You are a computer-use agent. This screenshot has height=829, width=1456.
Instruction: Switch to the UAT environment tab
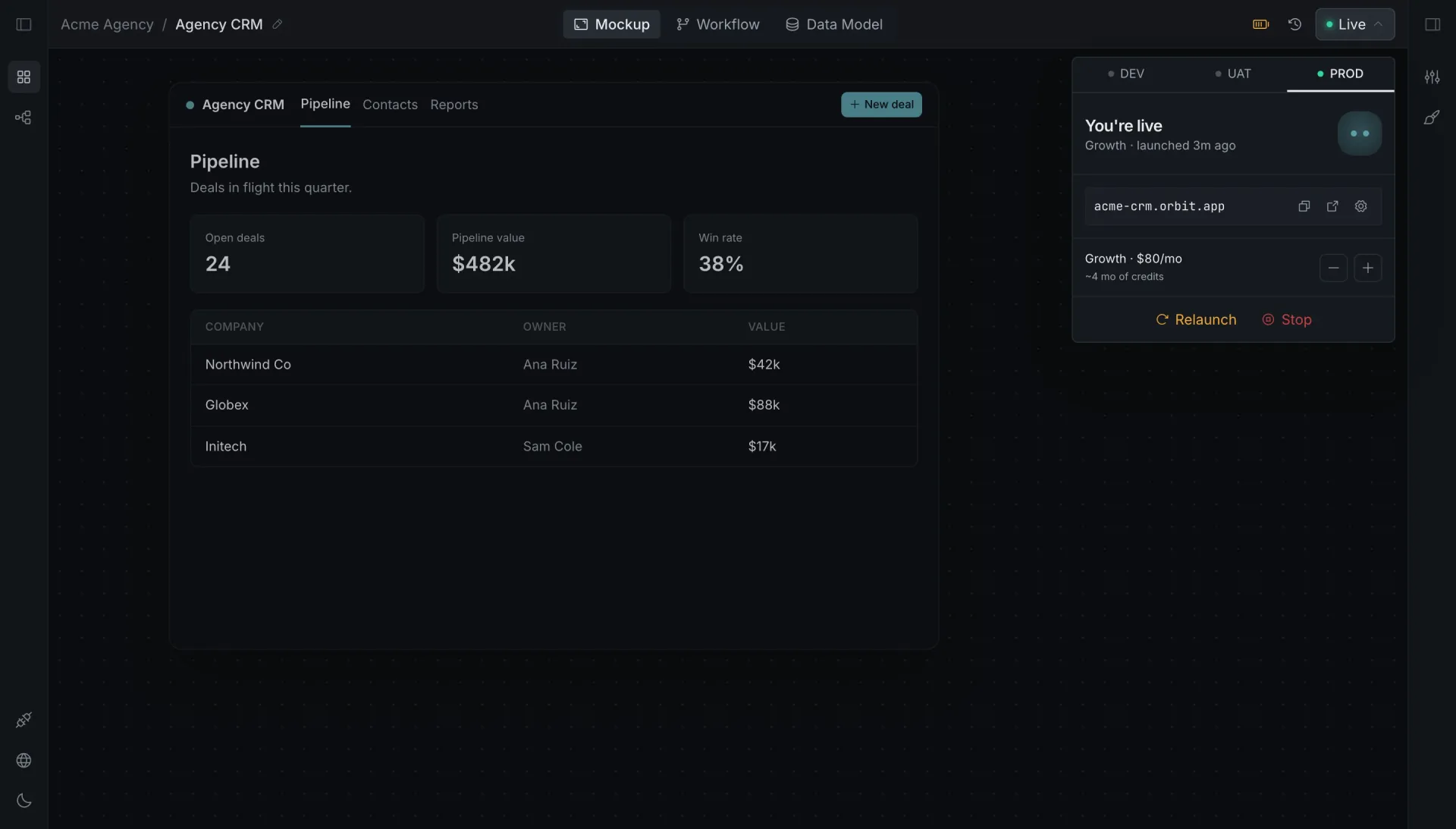pos(1233,74)
